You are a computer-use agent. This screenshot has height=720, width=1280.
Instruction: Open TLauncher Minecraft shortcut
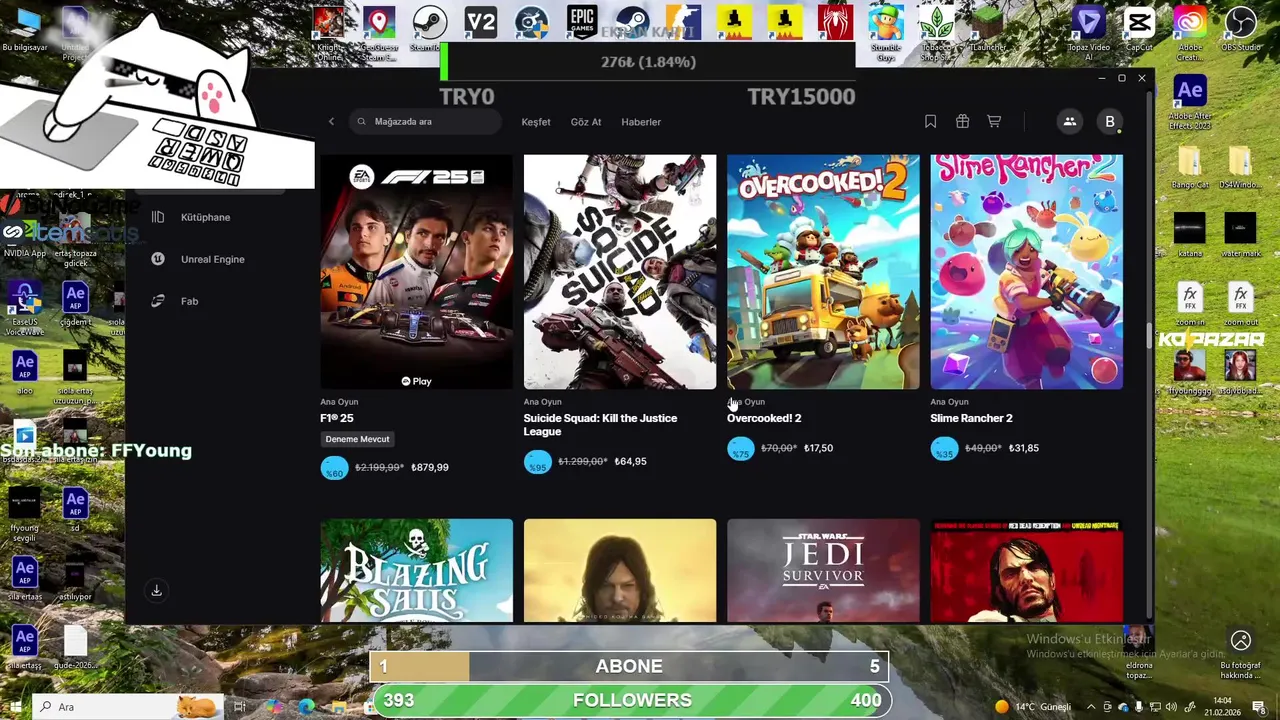[987, 30]
